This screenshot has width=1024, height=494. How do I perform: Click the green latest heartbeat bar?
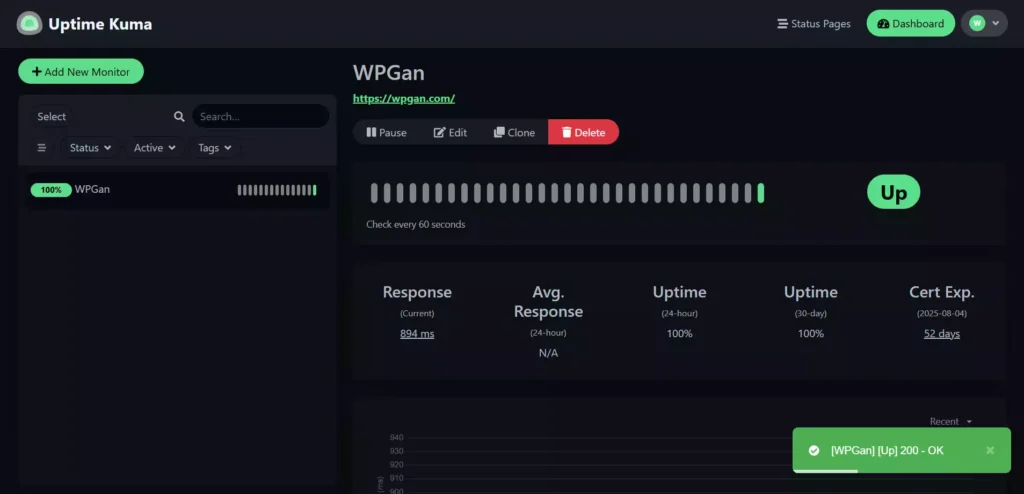pyautogui.click(x=761, y=193)
